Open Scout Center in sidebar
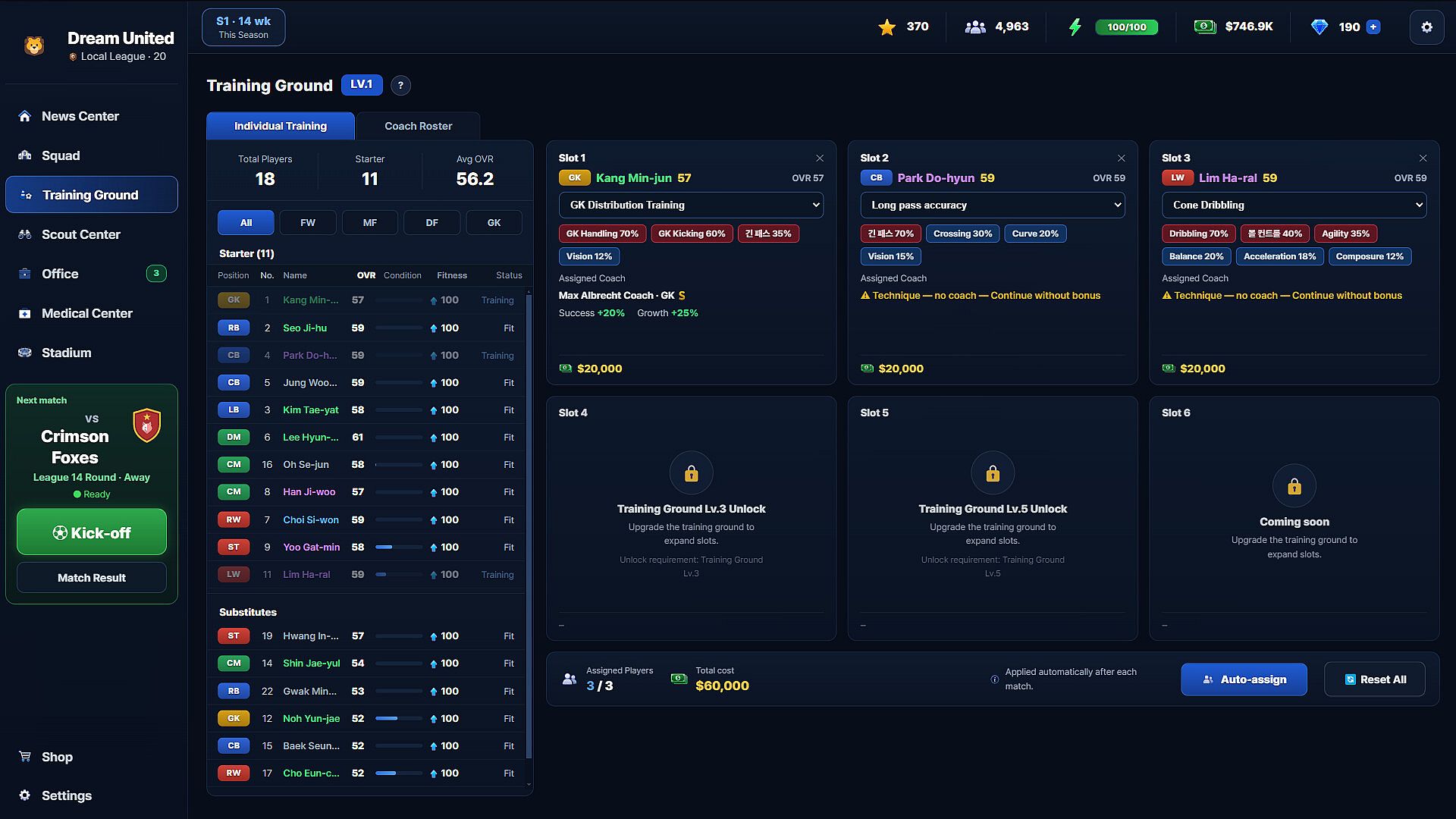This screenshot has height=819, width=1456. [80, 234]
